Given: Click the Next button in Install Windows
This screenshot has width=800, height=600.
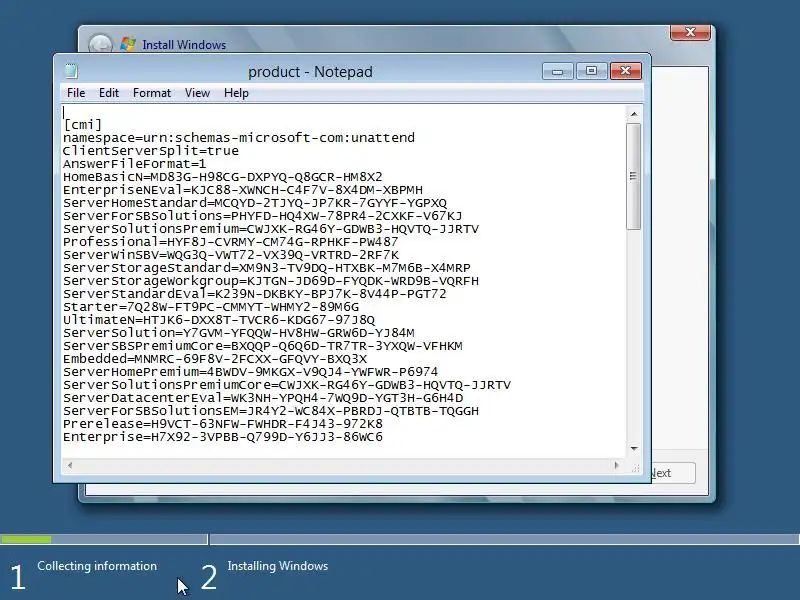Looking at the screenshot, I should 673,473.
